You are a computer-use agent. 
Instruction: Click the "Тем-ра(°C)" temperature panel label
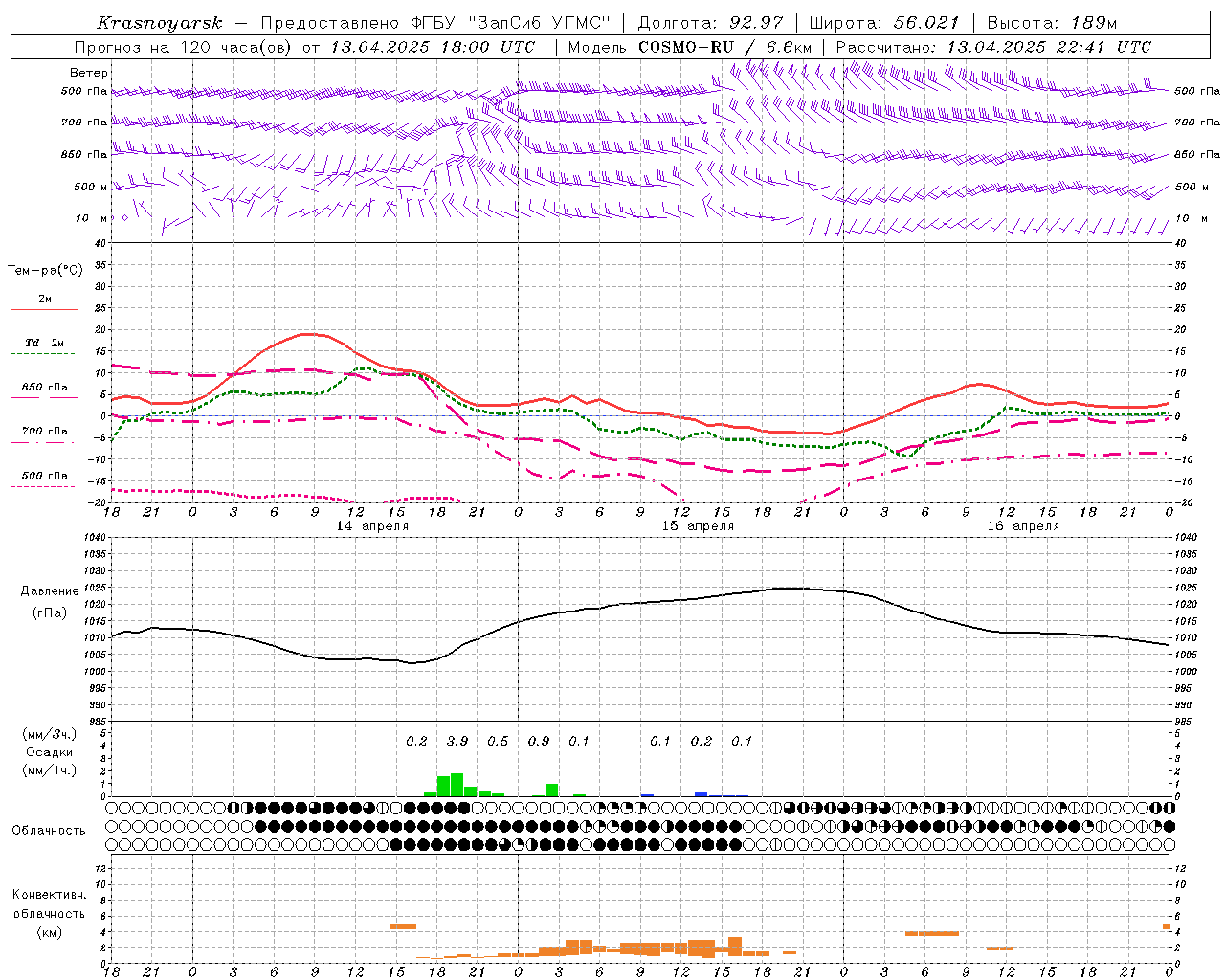coord(45,271)
